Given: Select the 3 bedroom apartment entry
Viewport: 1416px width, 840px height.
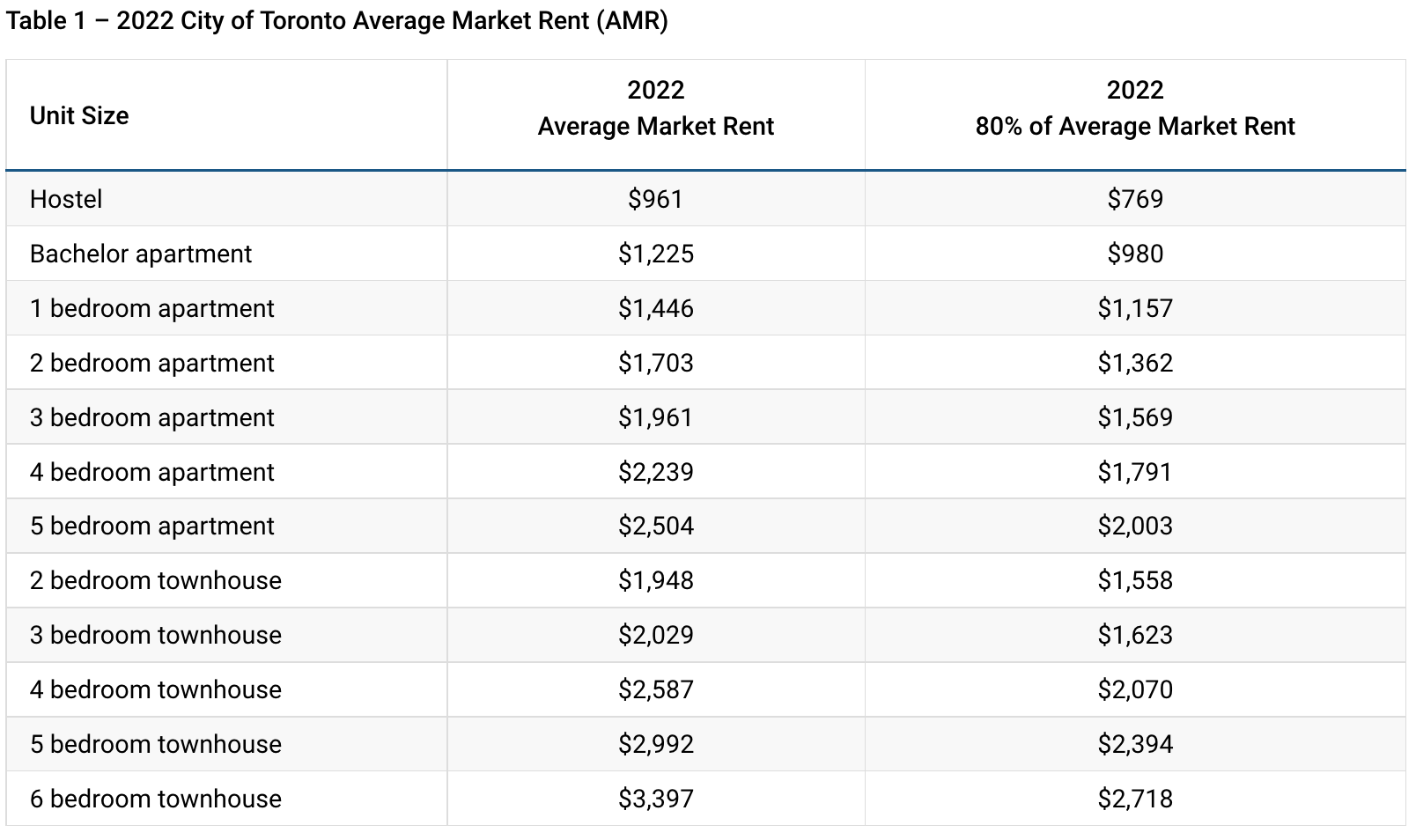Looking at the screenshot, I should (151, 417).
